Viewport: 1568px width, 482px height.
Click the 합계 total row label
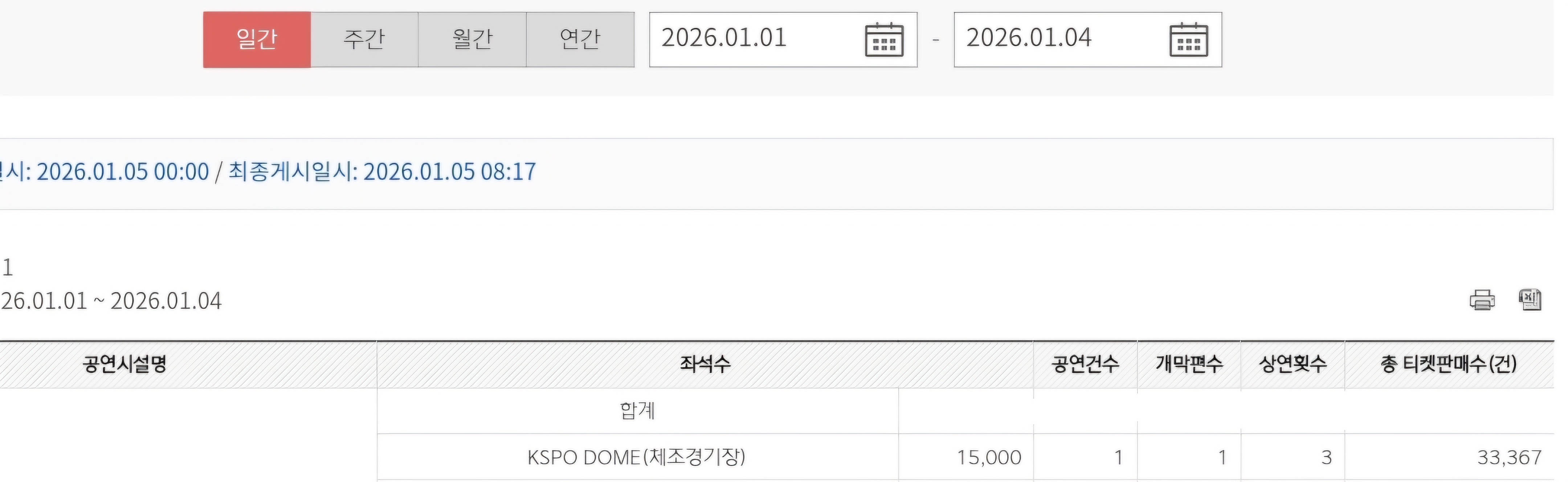click(637, 411)
